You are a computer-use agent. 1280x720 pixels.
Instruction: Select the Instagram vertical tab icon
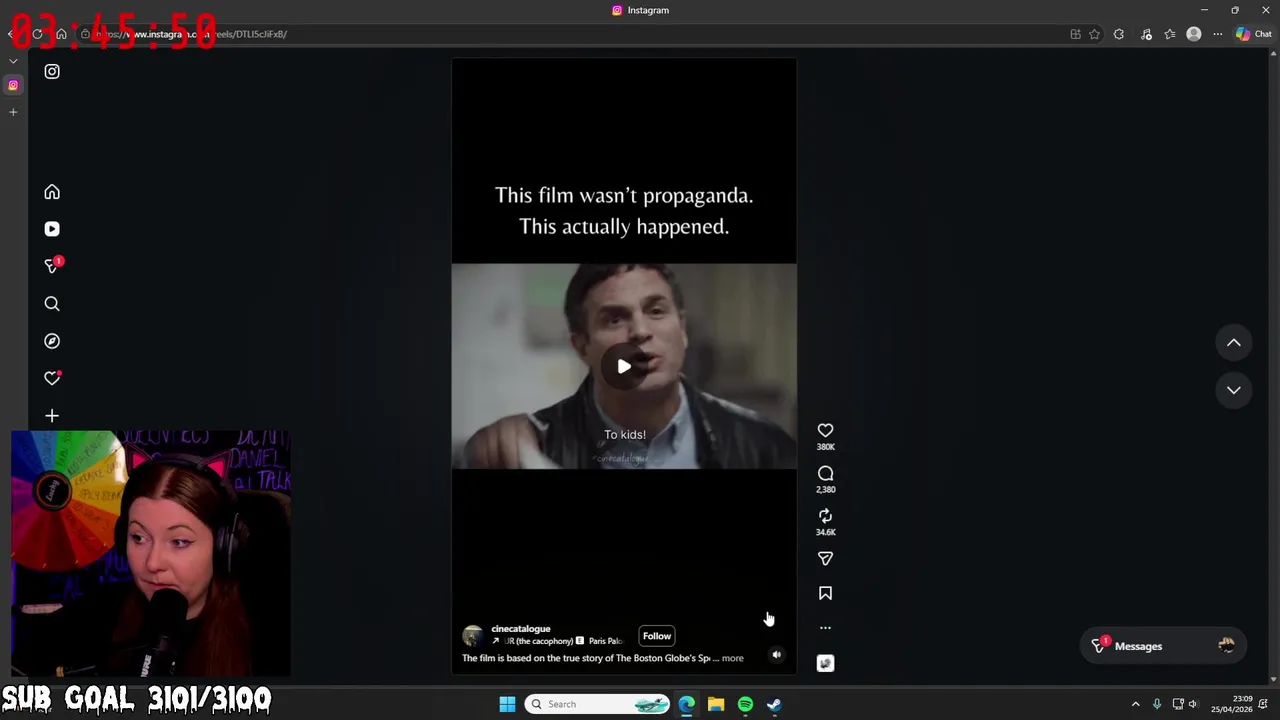point(13,85)
